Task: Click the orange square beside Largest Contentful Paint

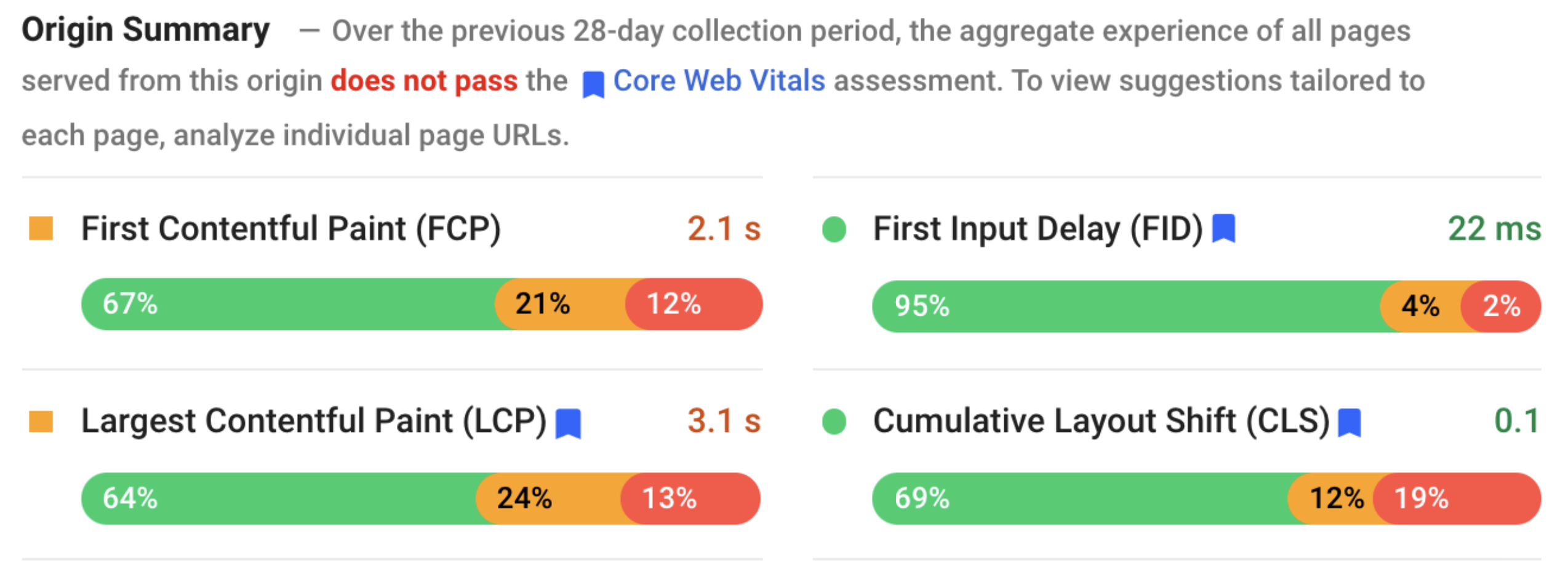Action: click(41, 422)
